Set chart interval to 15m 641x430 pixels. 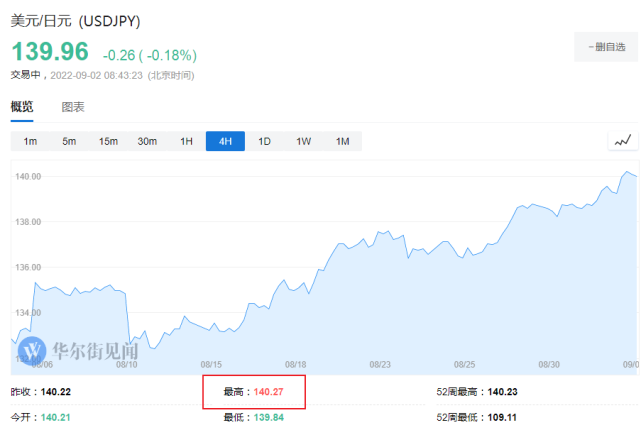tap(108, 141)
